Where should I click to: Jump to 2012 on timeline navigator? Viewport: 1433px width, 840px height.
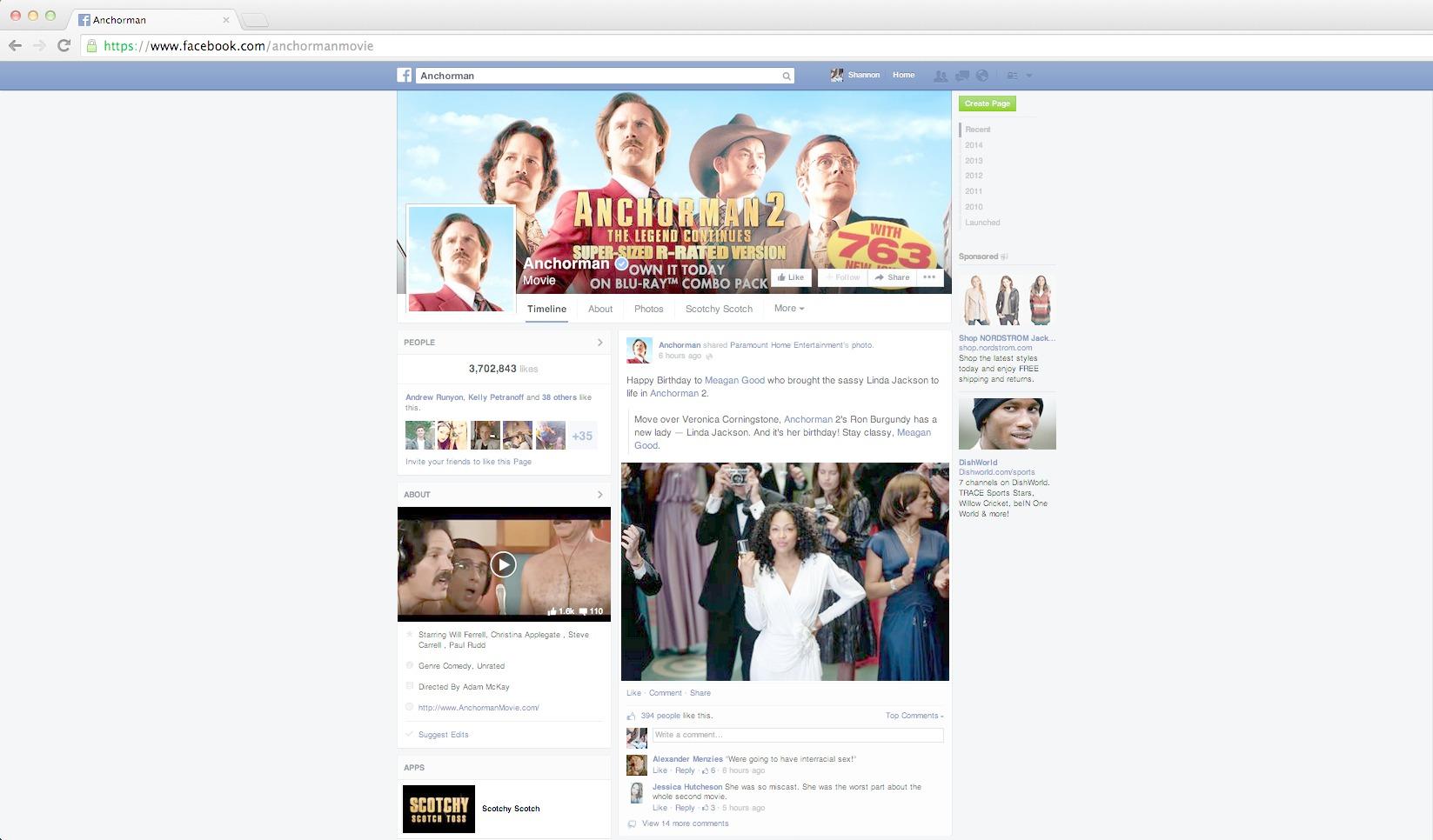(974, 176)
